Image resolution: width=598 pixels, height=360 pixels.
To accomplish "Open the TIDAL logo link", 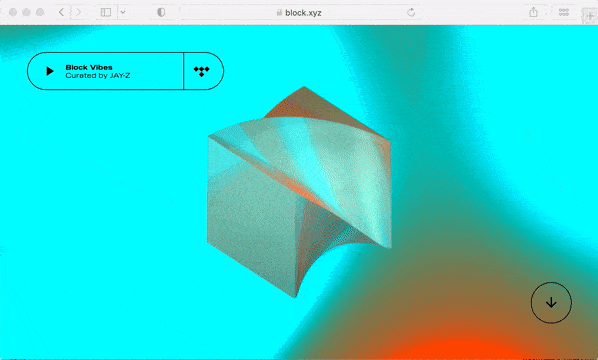I will click(201, 71).
